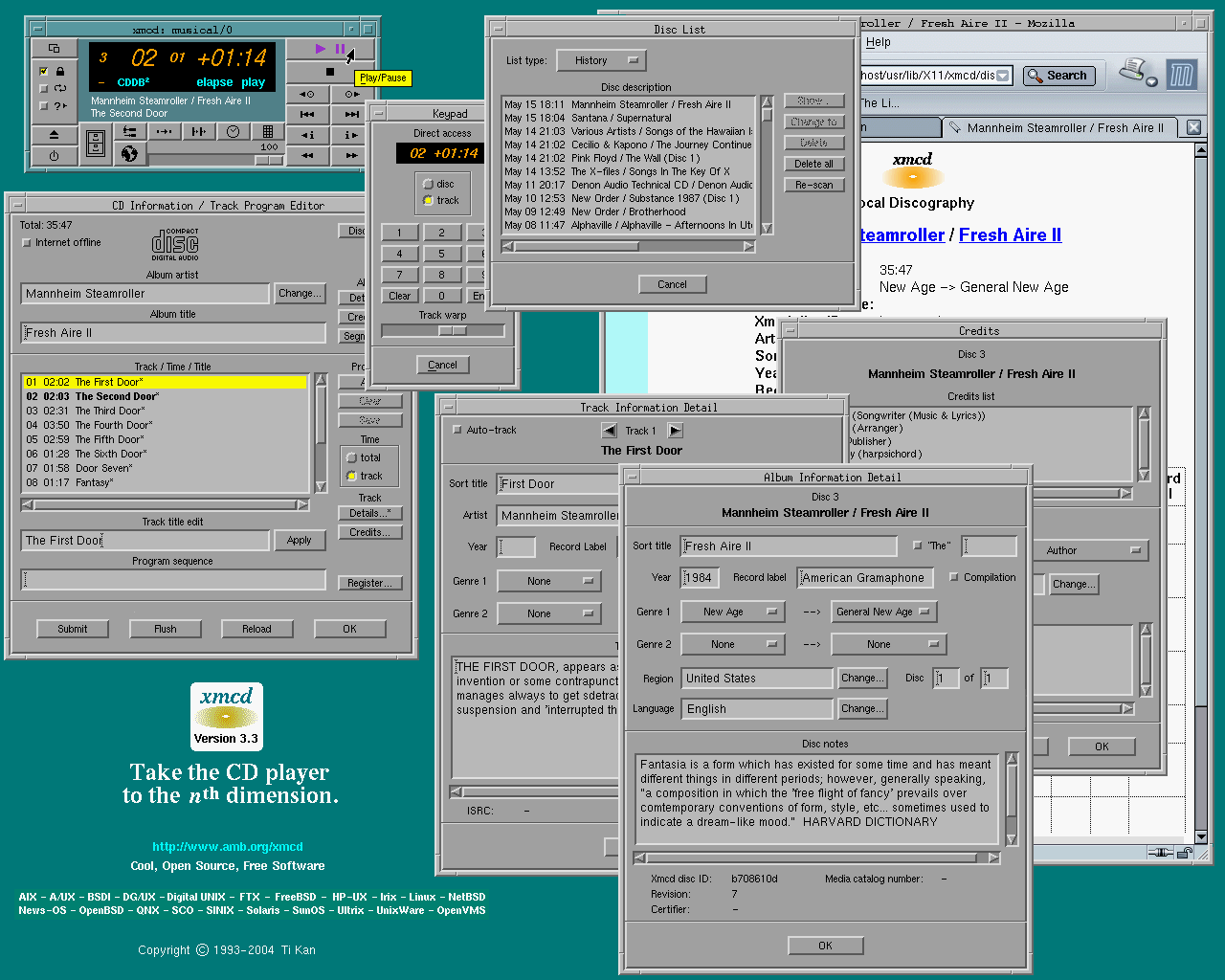Click the keypad grid icon
This screenshot has height=980, width=1225.
(267, 132)
